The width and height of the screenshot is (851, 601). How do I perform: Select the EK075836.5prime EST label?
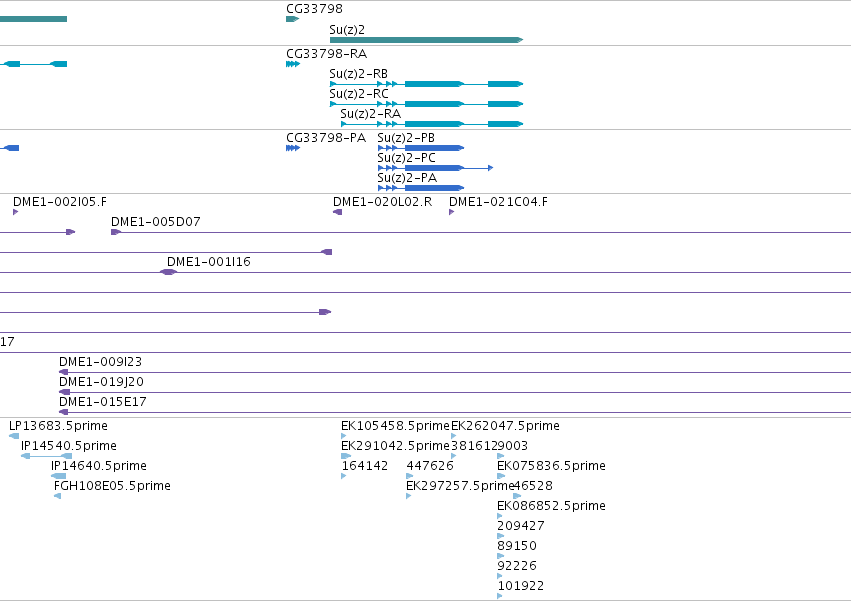[x=551, y=466]
